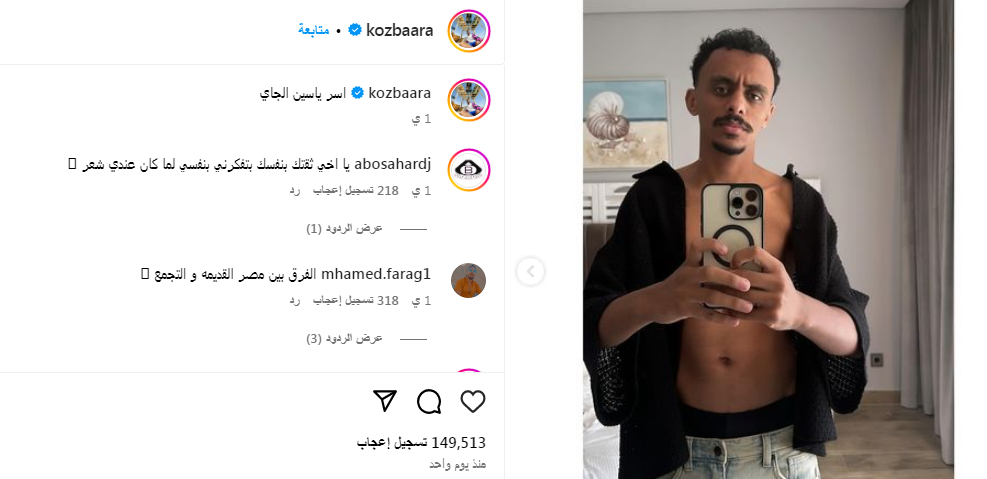Open abosahardj avatar with story ring
Viewport: 987px width, 479px height.
469,170
